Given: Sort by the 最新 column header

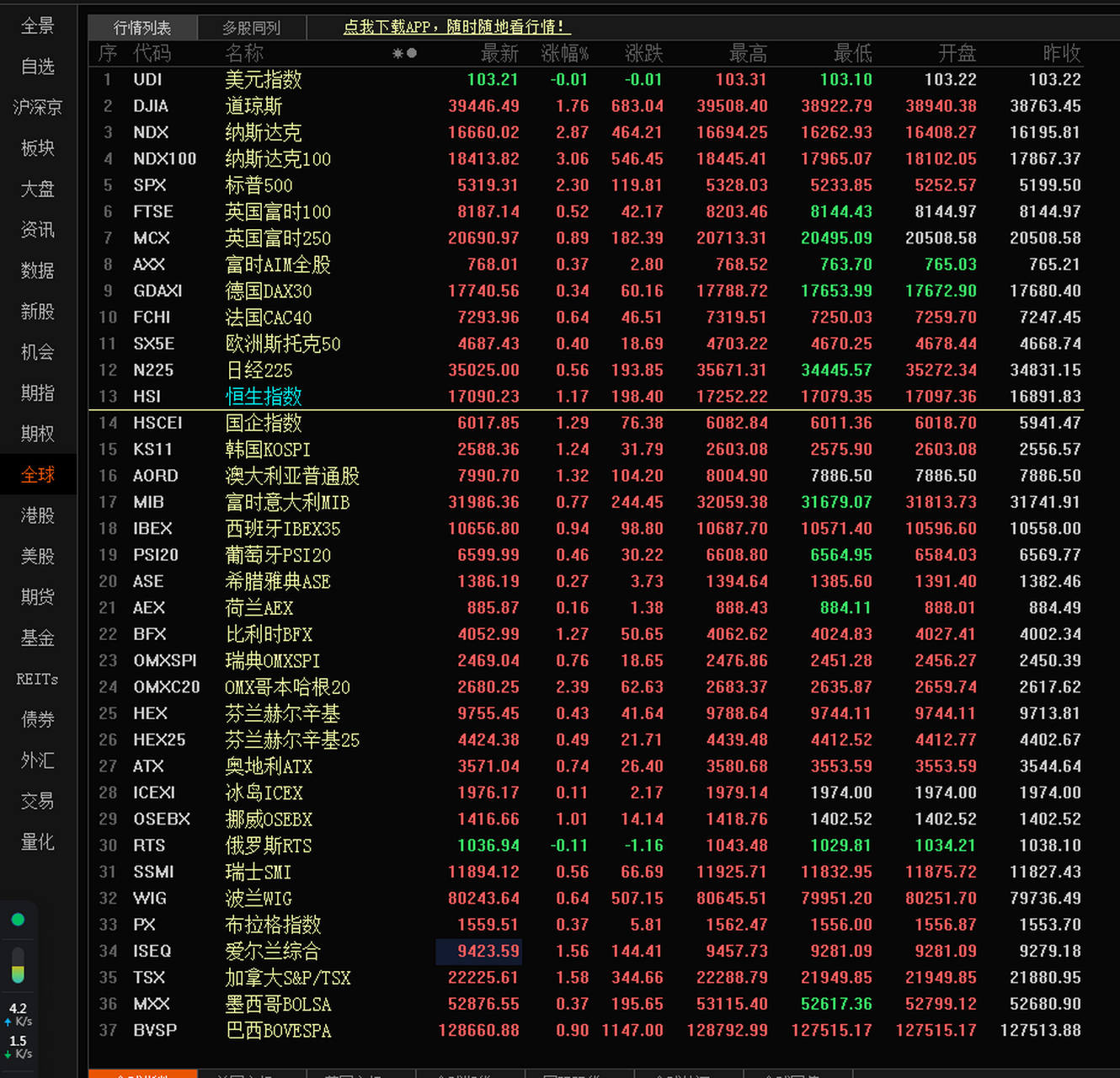Looking at the screenshot, I should tap(499, 54).
